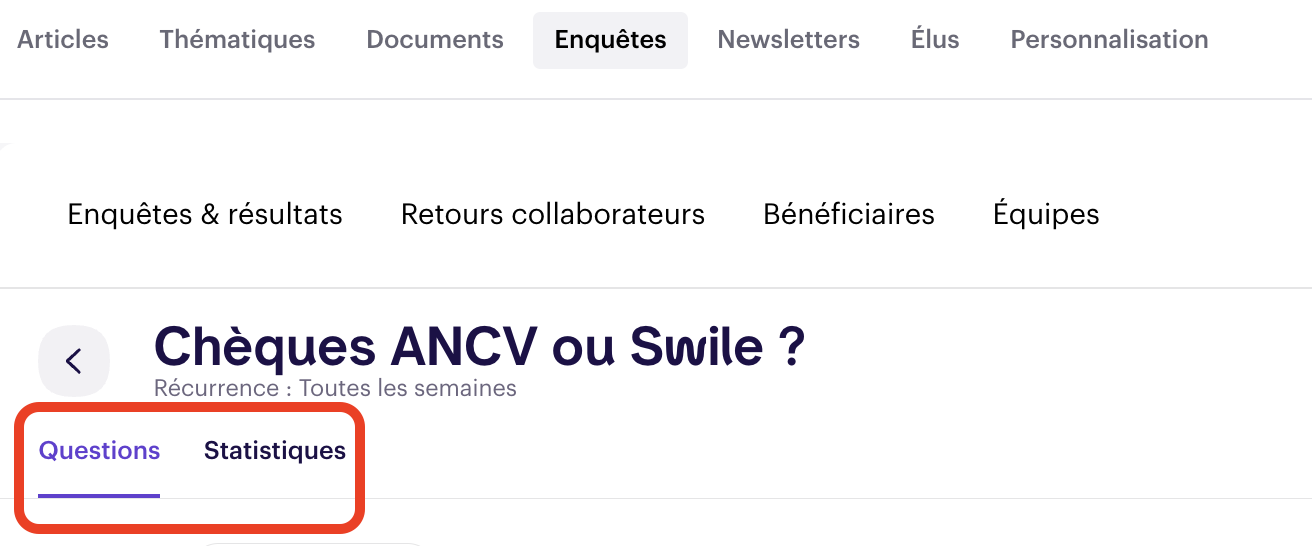This screenshot has width=1312, height=546.
Task: Select Enquêtes & résultats in sub-navigation
Action: (x=205, y=214)
